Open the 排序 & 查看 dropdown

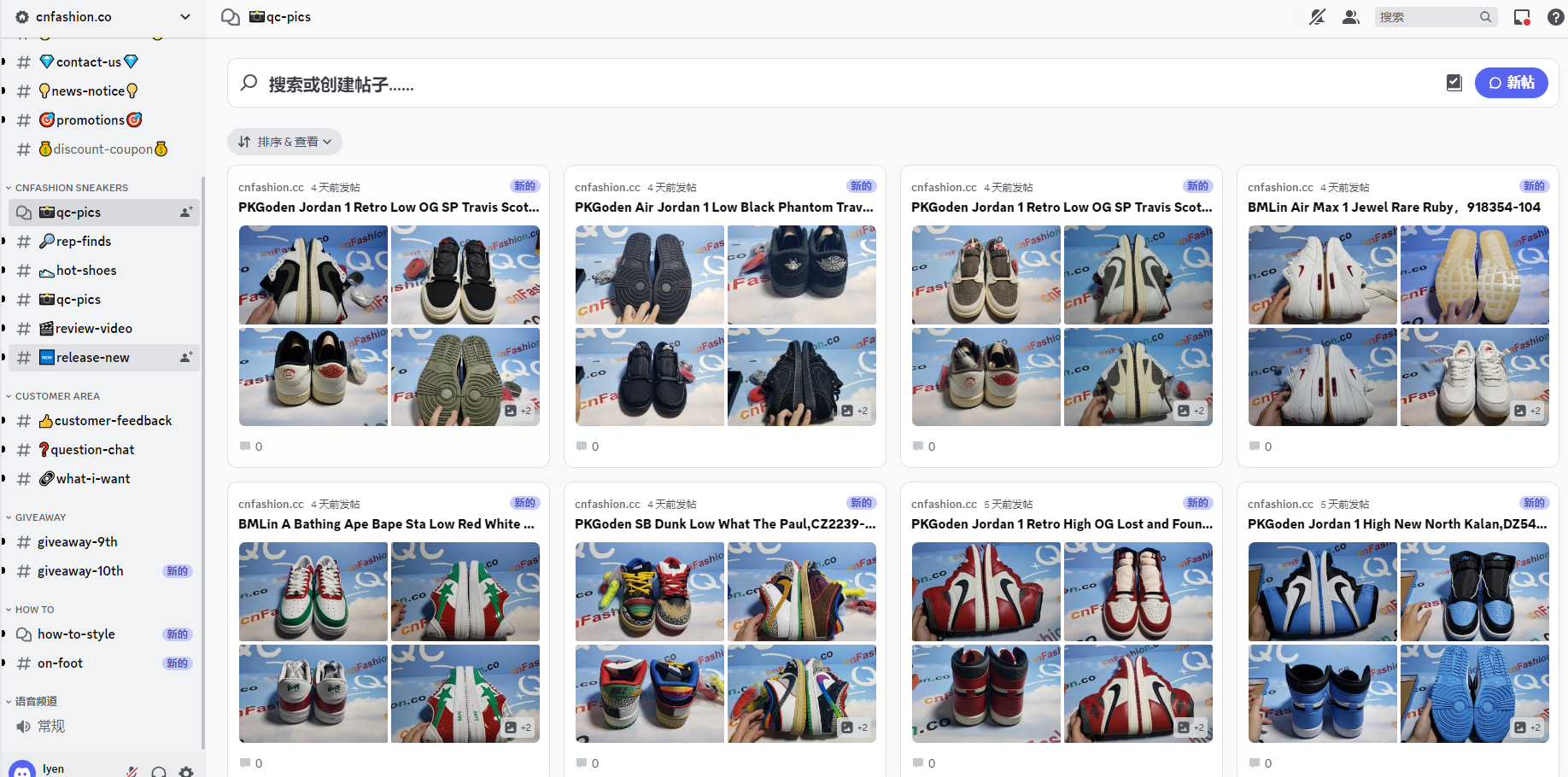[284, 142]
